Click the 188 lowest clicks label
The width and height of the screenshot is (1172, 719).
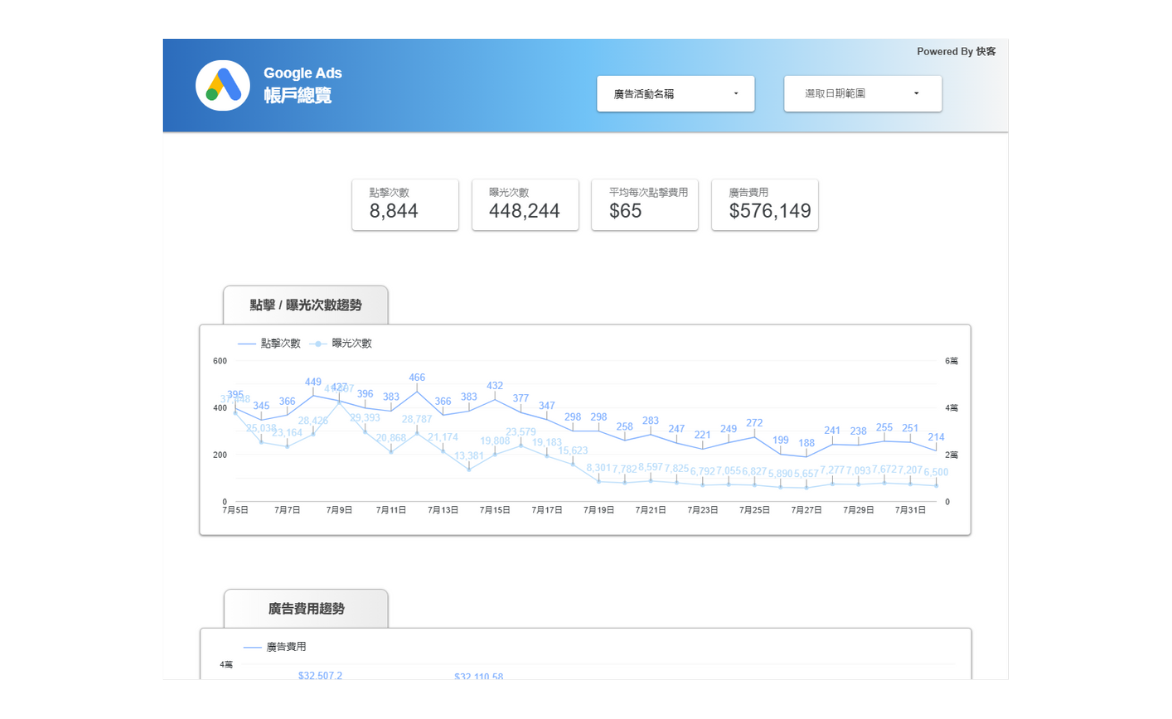tap(806, 442)
